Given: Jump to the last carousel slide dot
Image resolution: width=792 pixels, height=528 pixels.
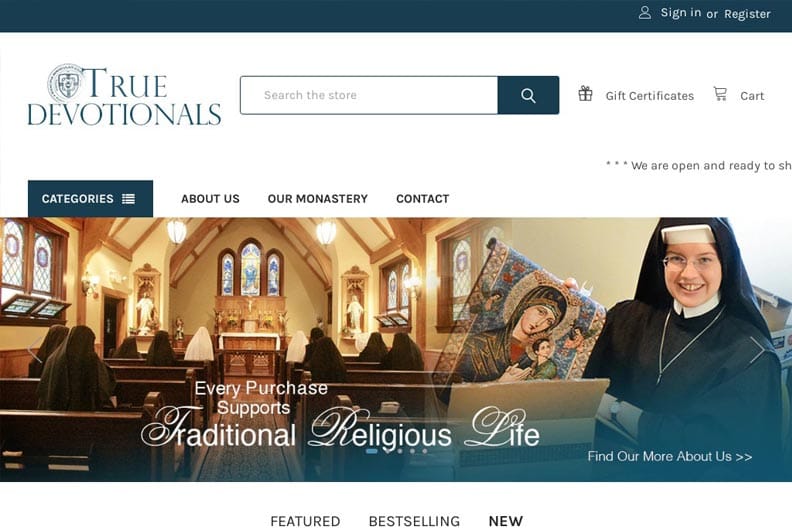Looking at the screenshot, I should pos(425,451).
